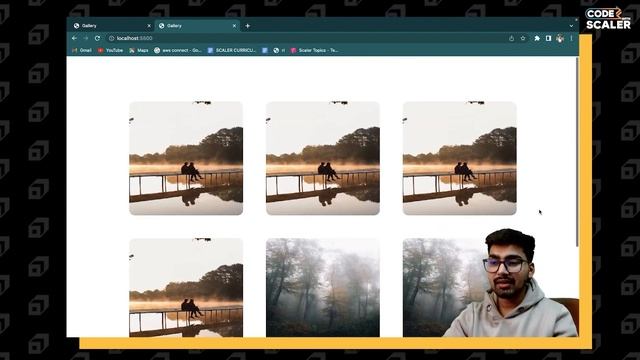Viewport: 640px width, 360px height.
Task: Open the Scaler Topics bookmark
Action: click(x=315, y=50)
